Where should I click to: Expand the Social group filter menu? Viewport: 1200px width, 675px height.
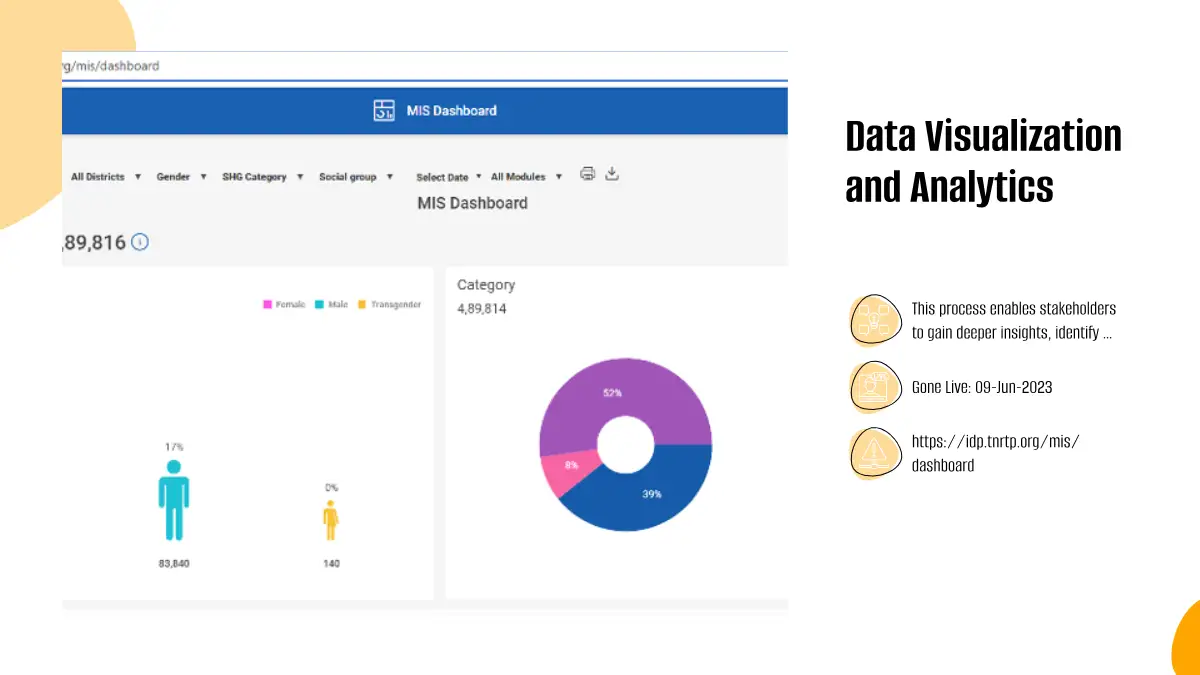pyautogui.click(x=355, y=177)
